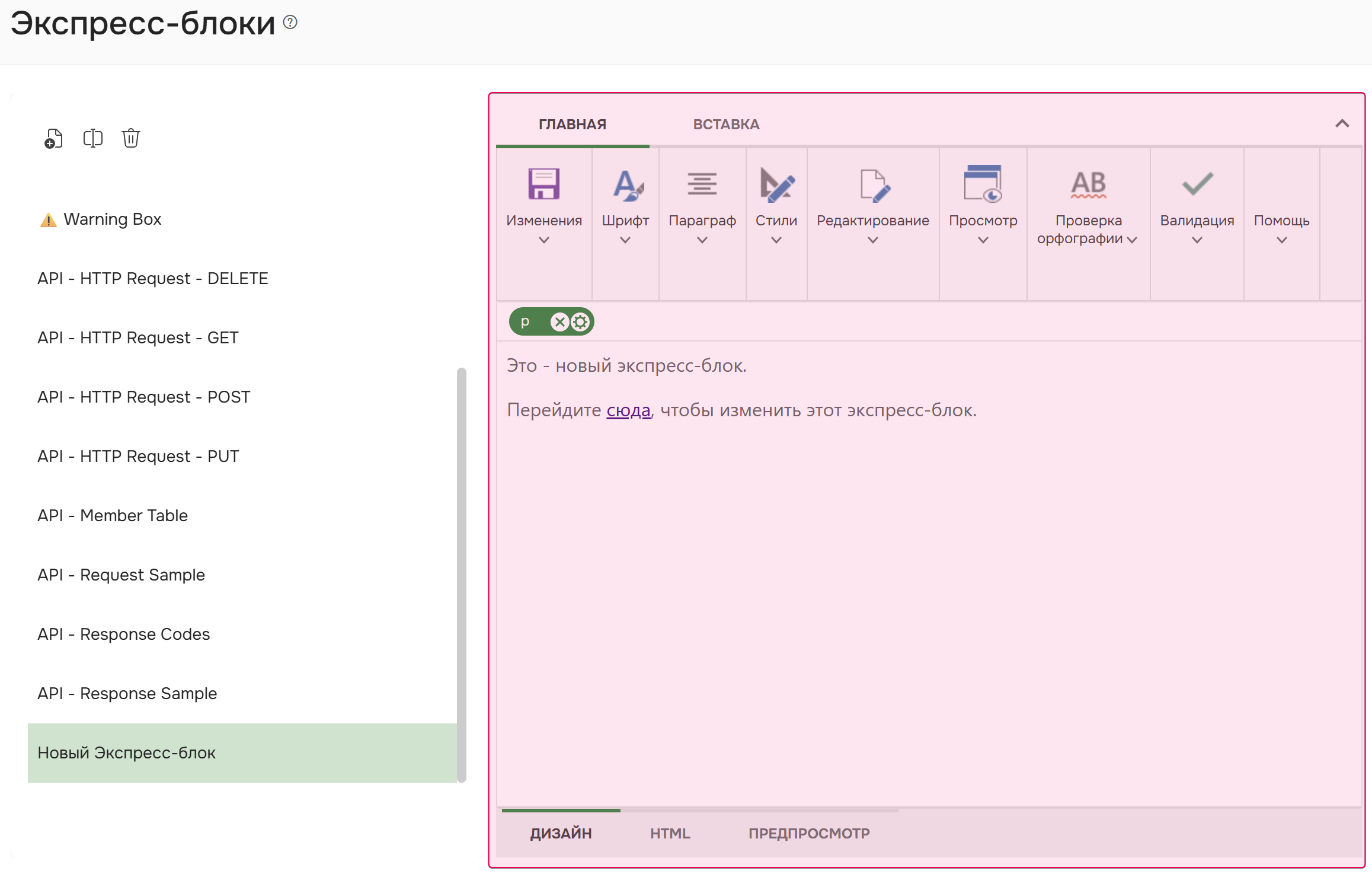Click the Стили styles icon

tap(776, 184)
